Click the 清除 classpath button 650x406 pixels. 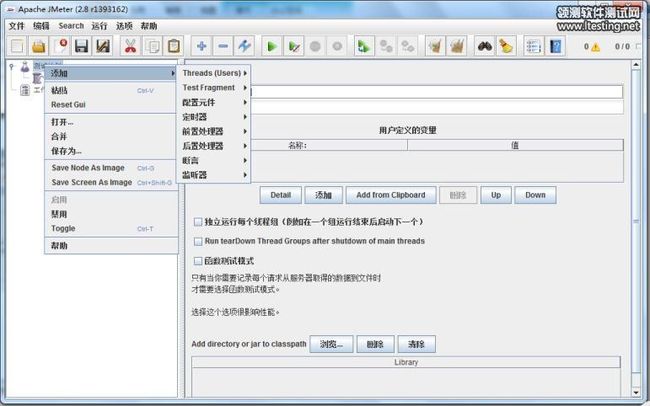click(x=417, y=344)
